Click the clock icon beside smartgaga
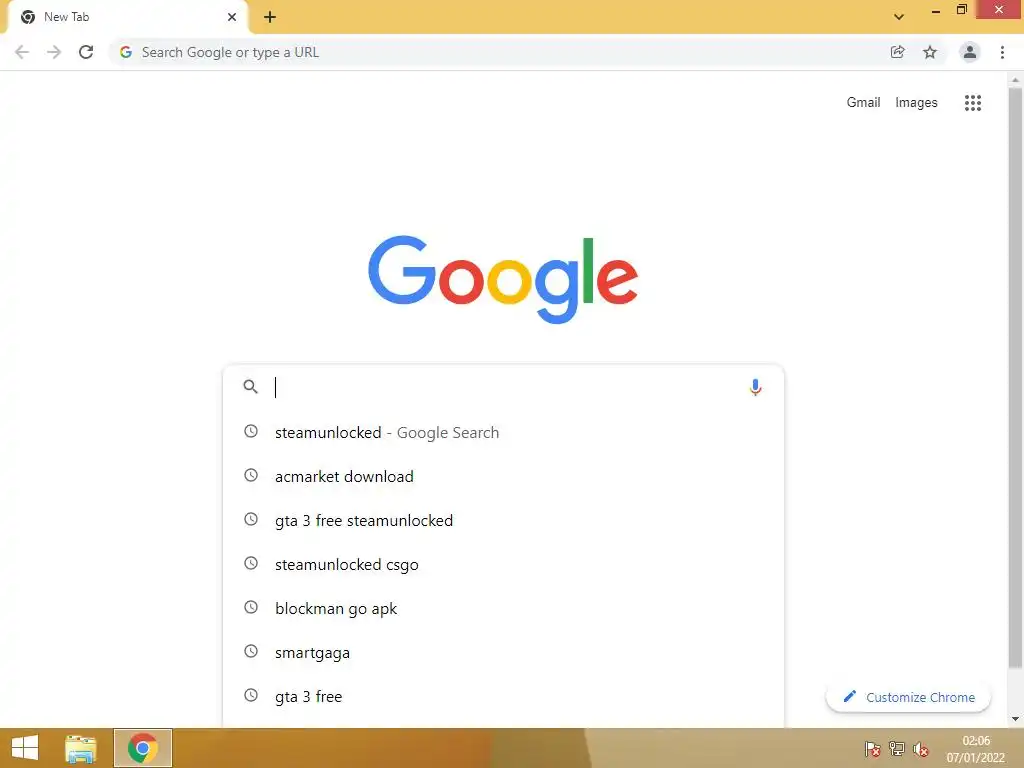 (x=251, y=651)
